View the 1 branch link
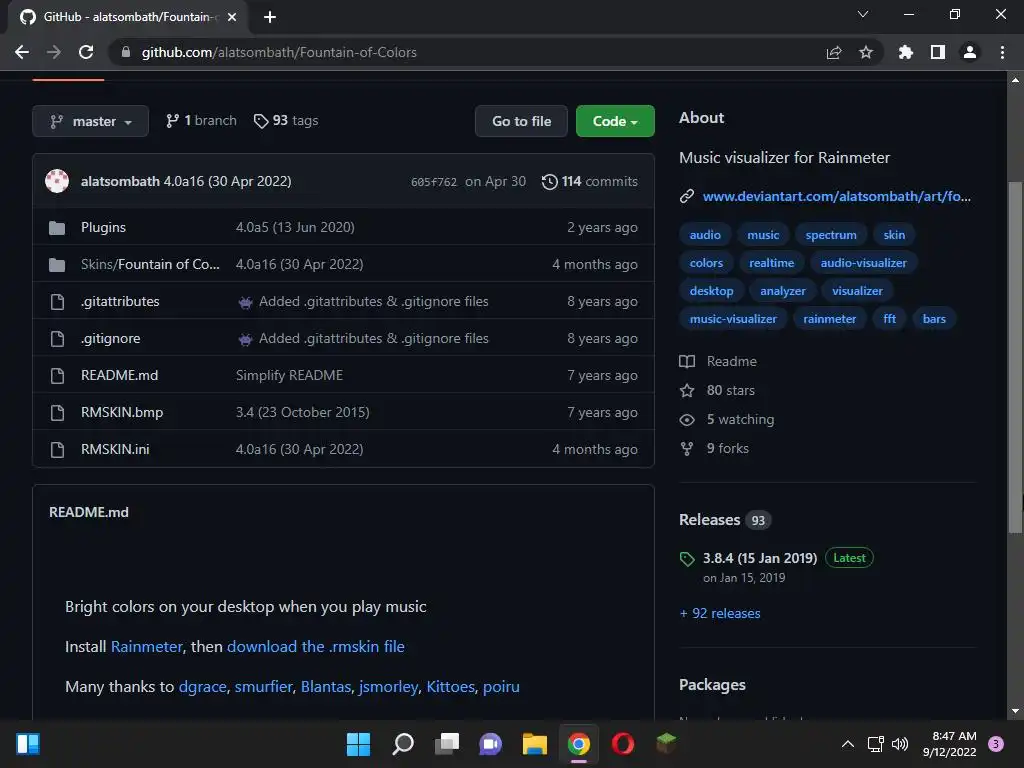The height and width of the screenshot is (768, 1024). [x=201, y=121]
